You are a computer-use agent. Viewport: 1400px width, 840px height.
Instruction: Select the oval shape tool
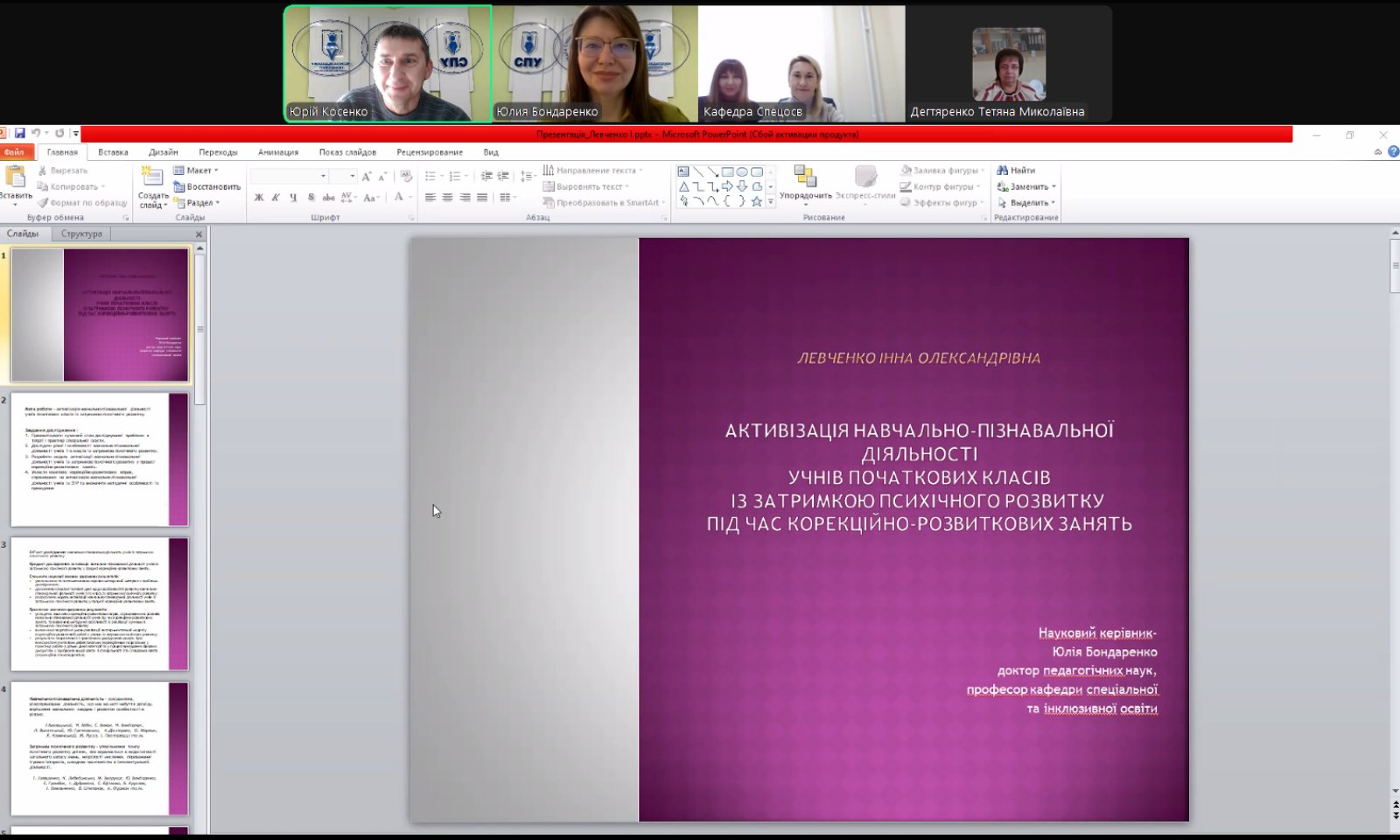(x=741, y=171)
